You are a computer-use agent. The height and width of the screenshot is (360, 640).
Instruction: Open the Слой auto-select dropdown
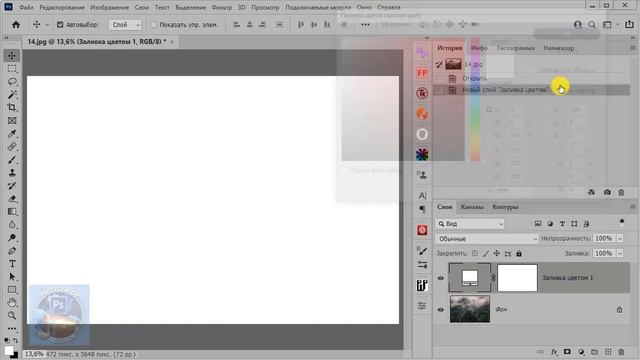coord(125,25)
